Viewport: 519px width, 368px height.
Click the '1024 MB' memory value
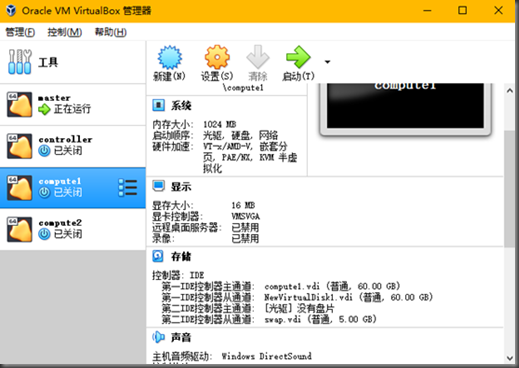click(x=220, y=124)
